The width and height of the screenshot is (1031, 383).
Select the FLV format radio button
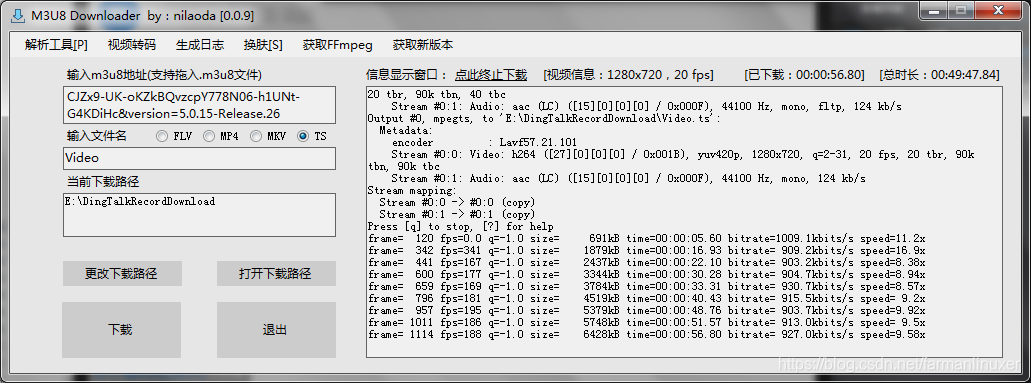pyautogui.click(x=162, y=136)
